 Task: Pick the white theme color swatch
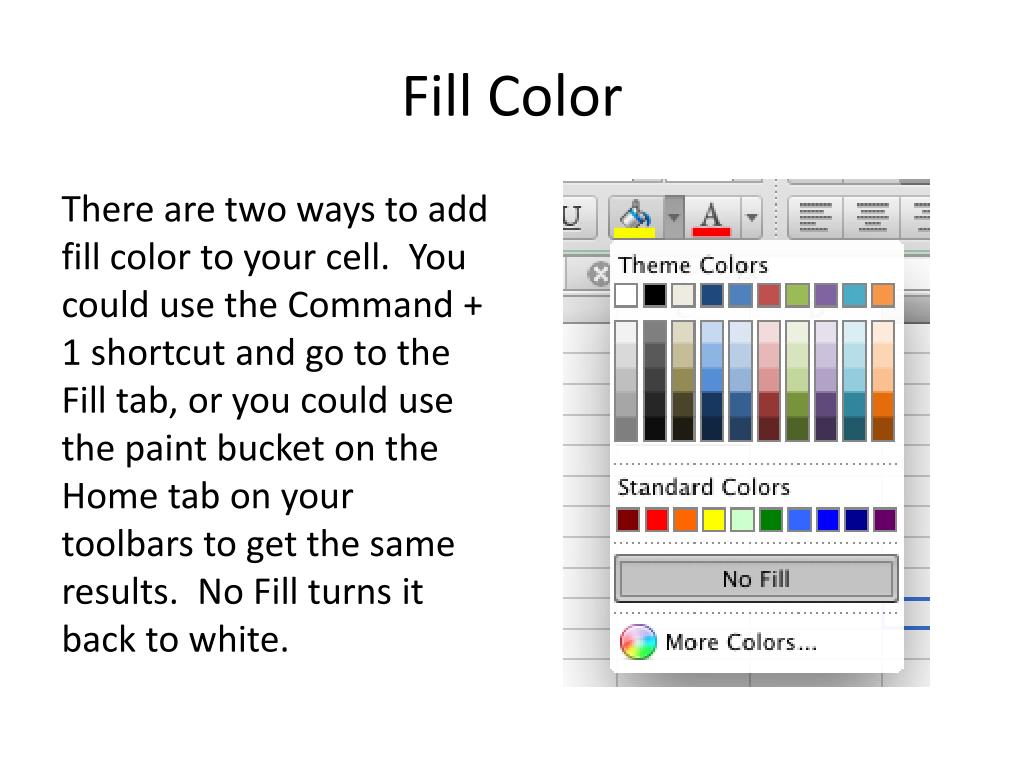pyautogui.click(x=626, y=295)
